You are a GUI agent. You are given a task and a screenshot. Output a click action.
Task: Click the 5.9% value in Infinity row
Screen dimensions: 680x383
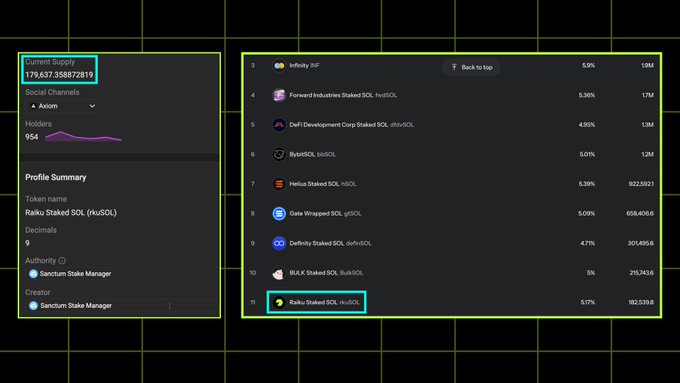588,65
